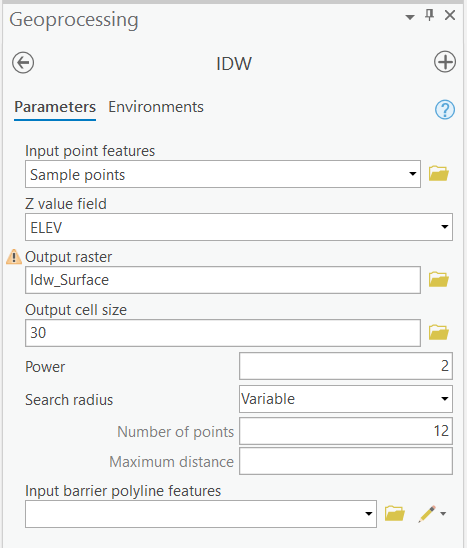Open the Search radius Variable dropdown

pyautogui.click(x=346, y=399)
